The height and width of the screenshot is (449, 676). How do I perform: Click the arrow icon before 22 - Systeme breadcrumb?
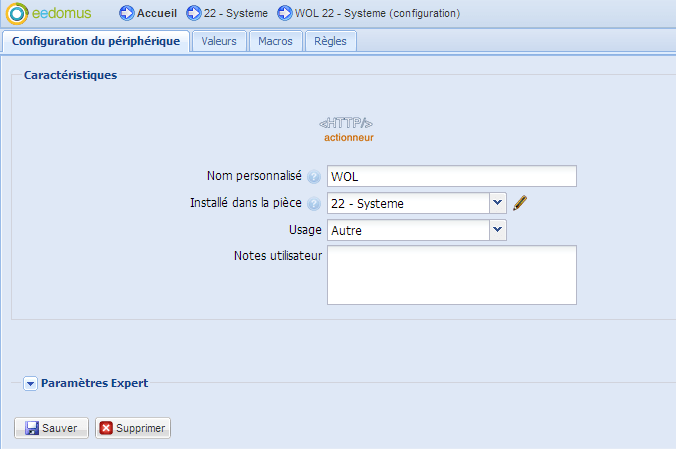coord(194,13)
